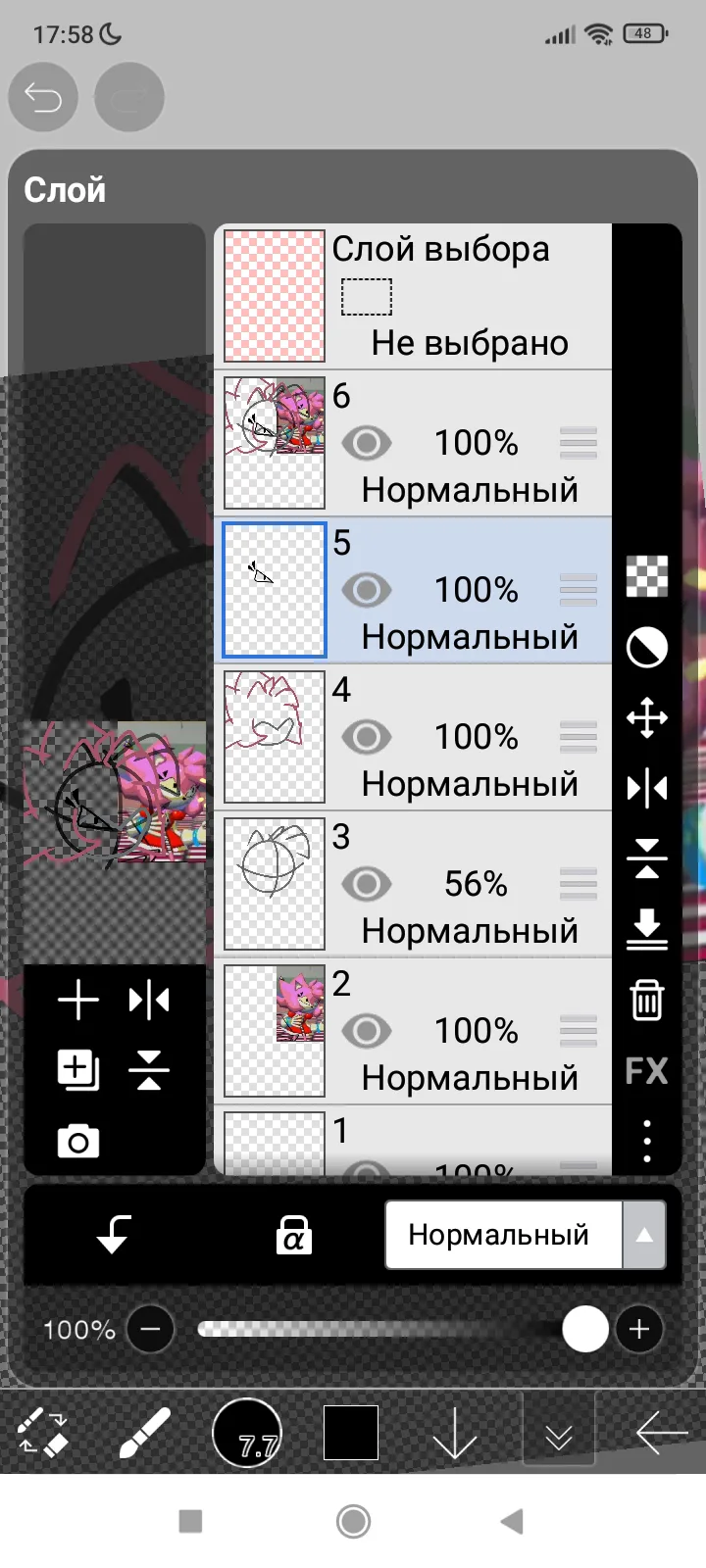Viewport: 706px width, 1568px height.
Task: Collapse panel with double-chevron down button
Action: click(559, 1436)
